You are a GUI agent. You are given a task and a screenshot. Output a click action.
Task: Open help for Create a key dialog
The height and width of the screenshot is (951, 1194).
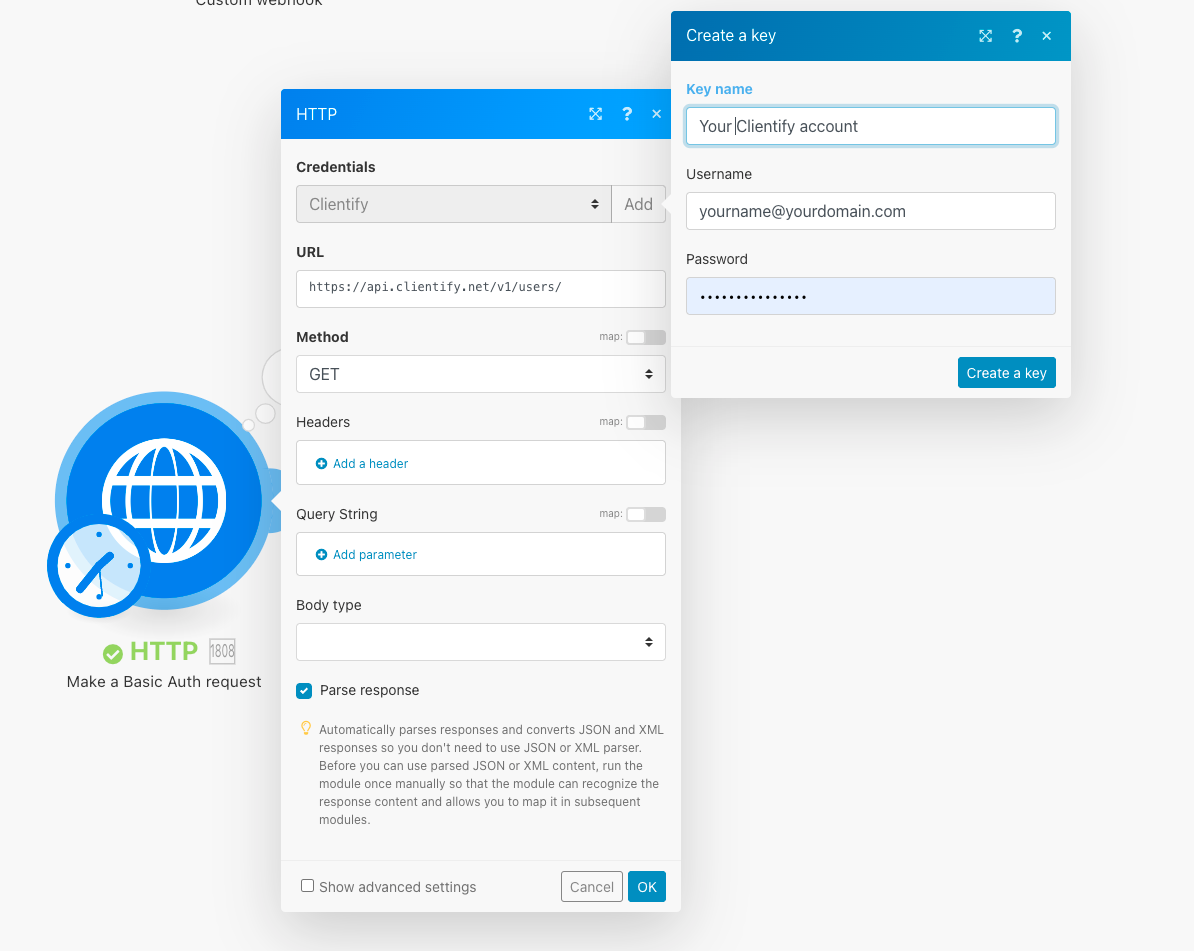1017,36
